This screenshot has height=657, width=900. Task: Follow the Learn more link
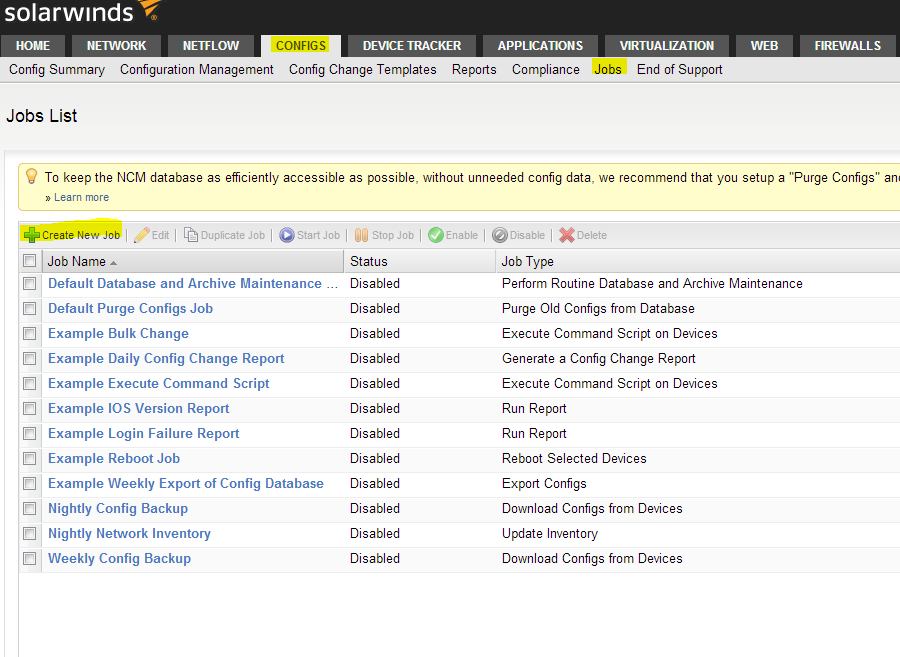tap(81, 197)
